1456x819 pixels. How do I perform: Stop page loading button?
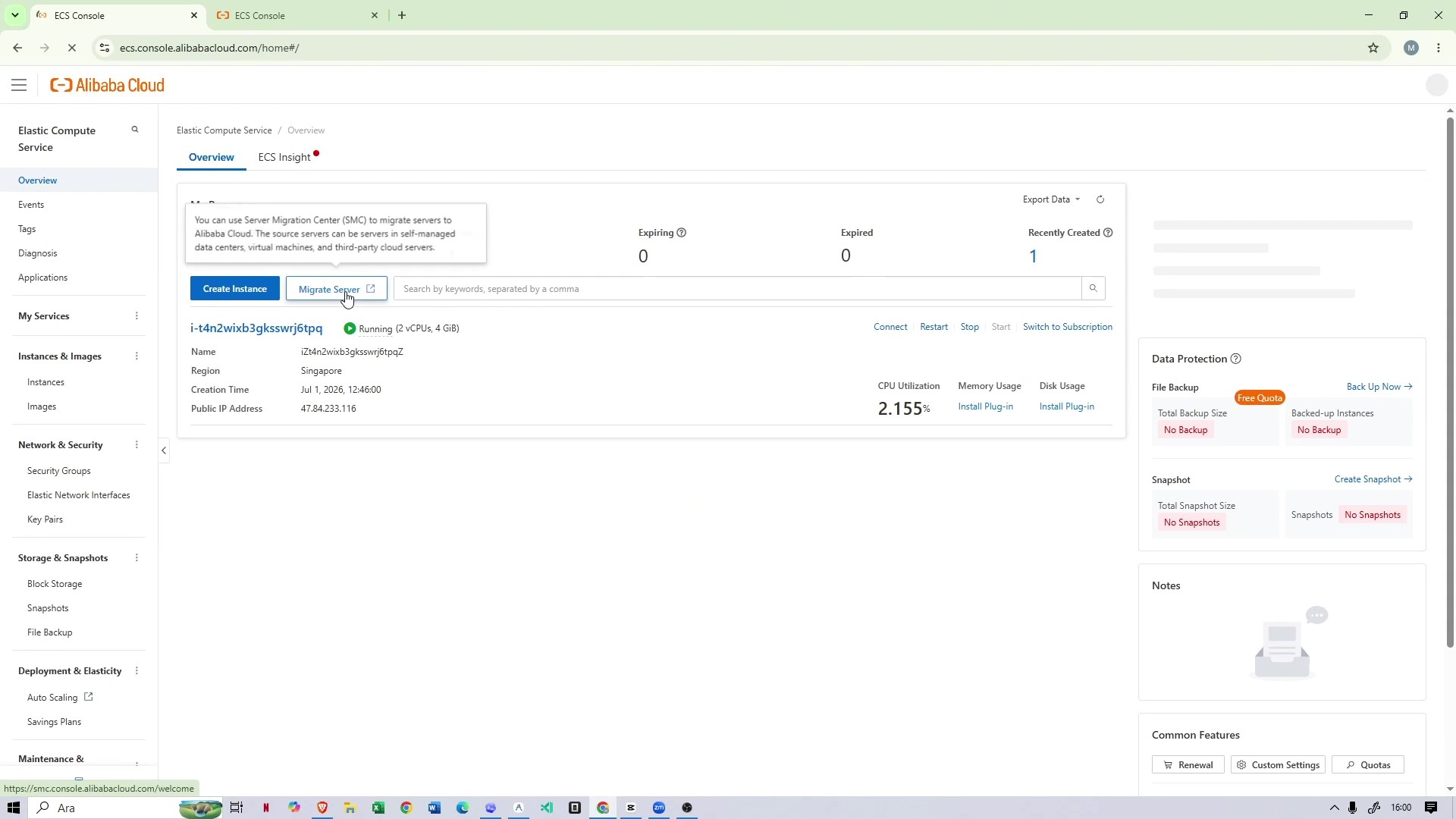(x=72, y=48)
